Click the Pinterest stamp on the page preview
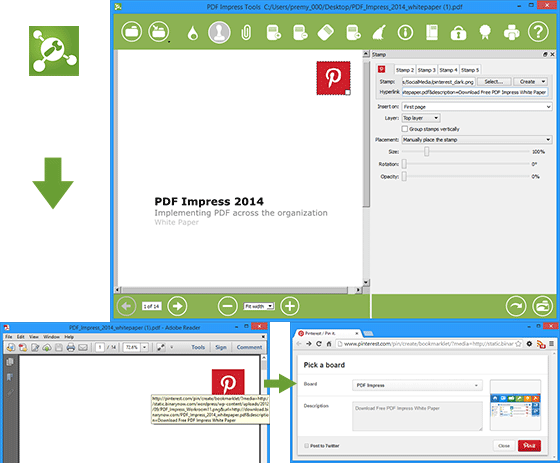Viewport: 560px width, 463px height. point(333,78)
